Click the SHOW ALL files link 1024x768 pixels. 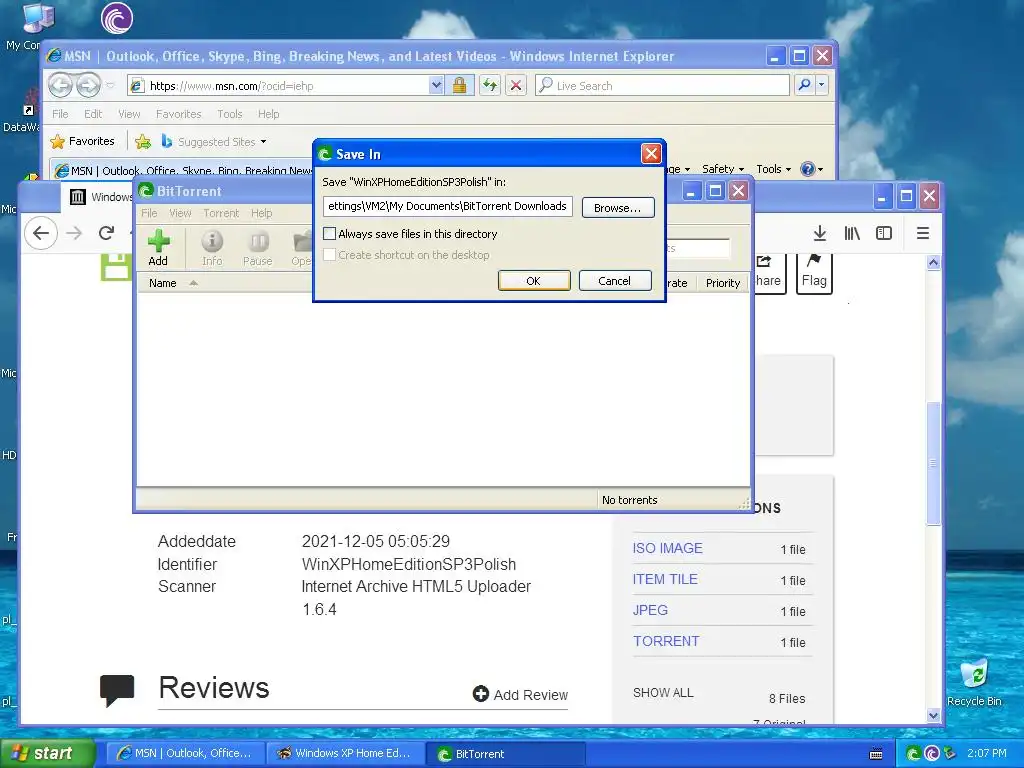pyautogui.click(x=663, y=693)
